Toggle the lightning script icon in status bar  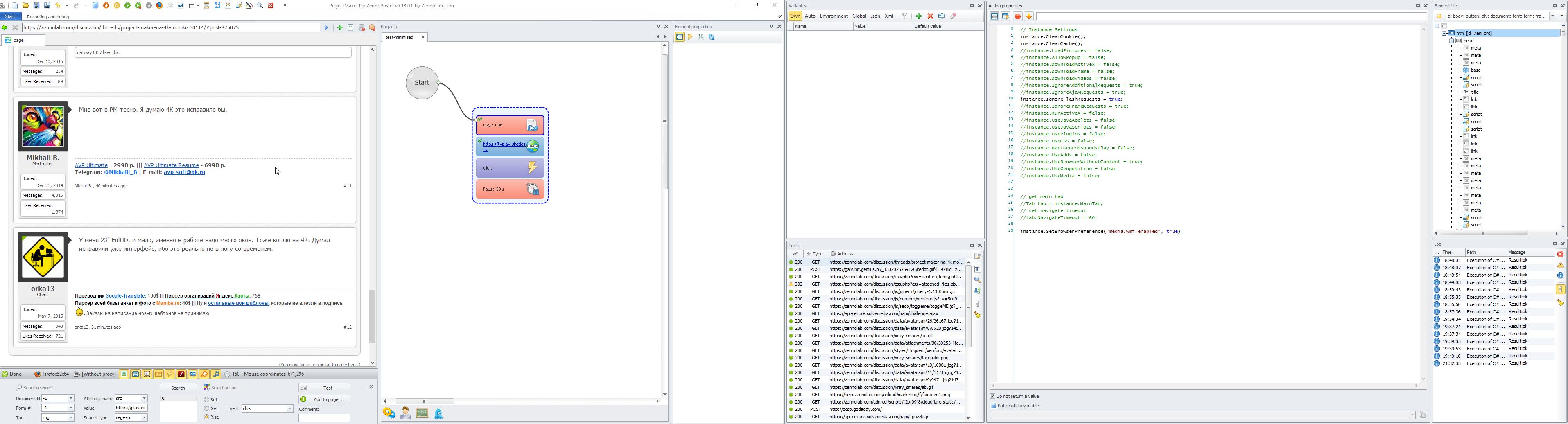pyautogui.click(x=170, y=374)
